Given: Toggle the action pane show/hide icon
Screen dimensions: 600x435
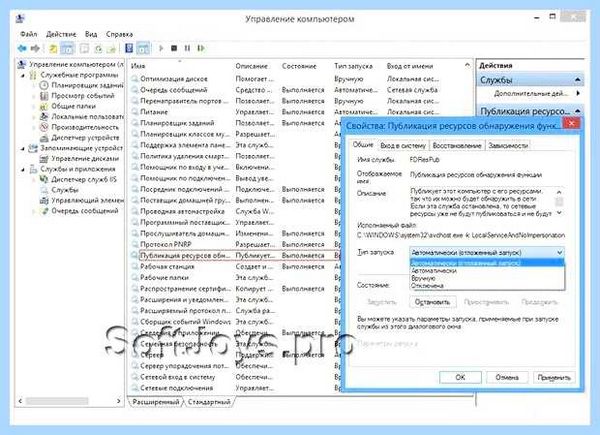Looking at the screenshot, I should tap(143, 49).
